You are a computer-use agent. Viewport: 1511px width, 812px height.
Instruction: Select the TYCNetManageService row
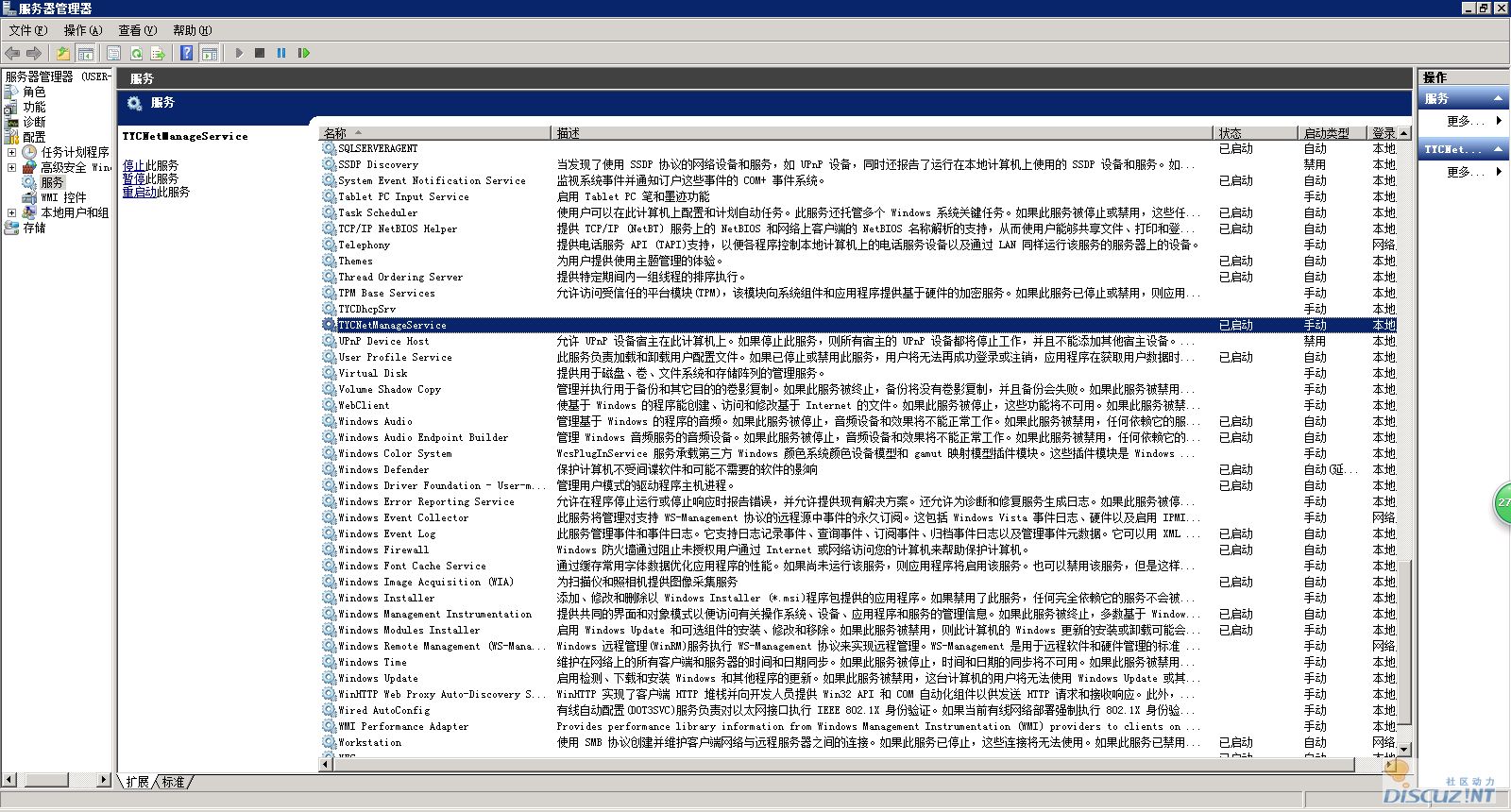click(858, 325)
